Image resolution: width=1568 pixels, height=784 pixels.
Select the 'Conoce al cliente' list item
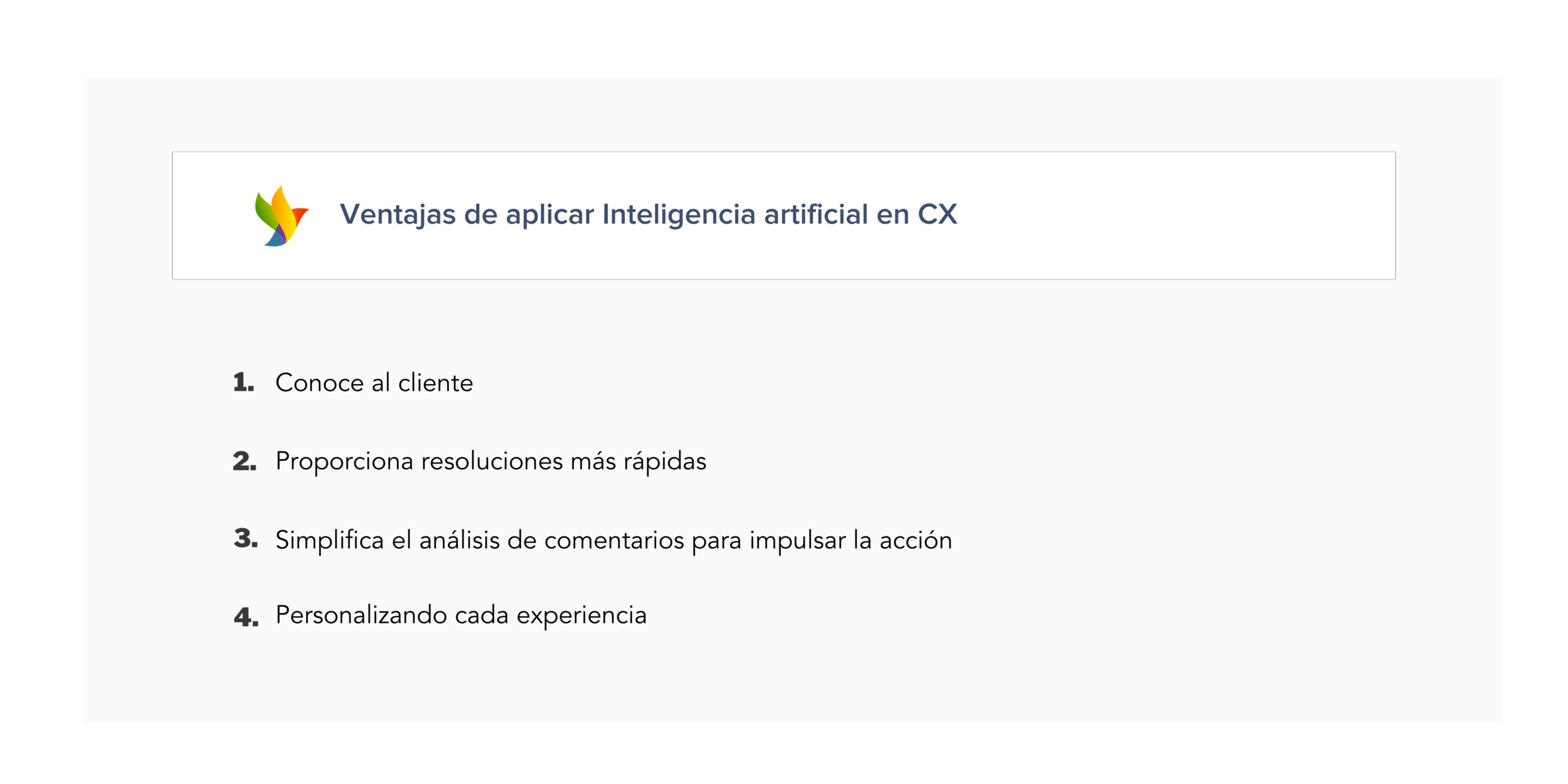[x=374, y=383]
